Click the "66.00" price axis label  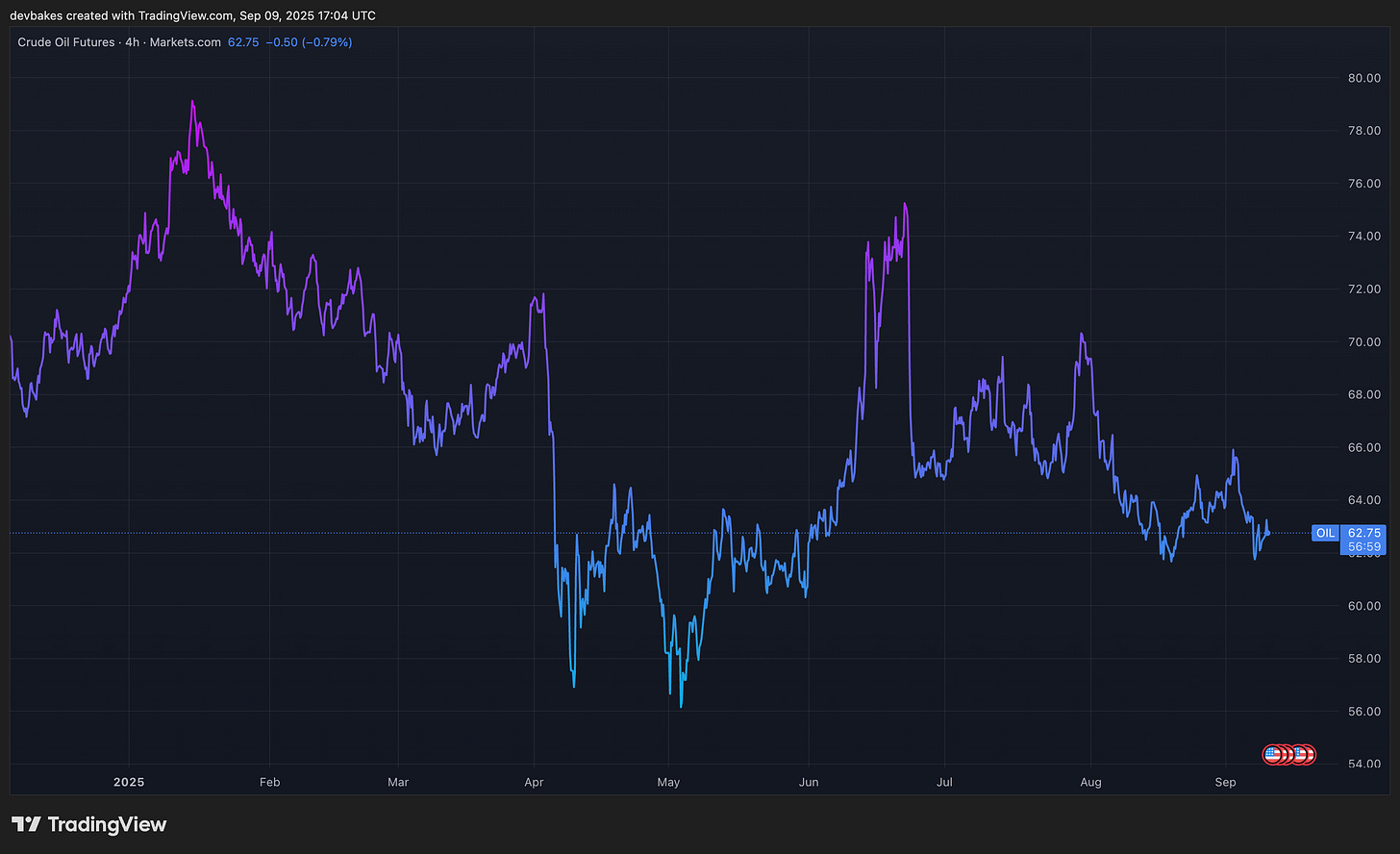pyautogui.click(x=1364, y=448)
